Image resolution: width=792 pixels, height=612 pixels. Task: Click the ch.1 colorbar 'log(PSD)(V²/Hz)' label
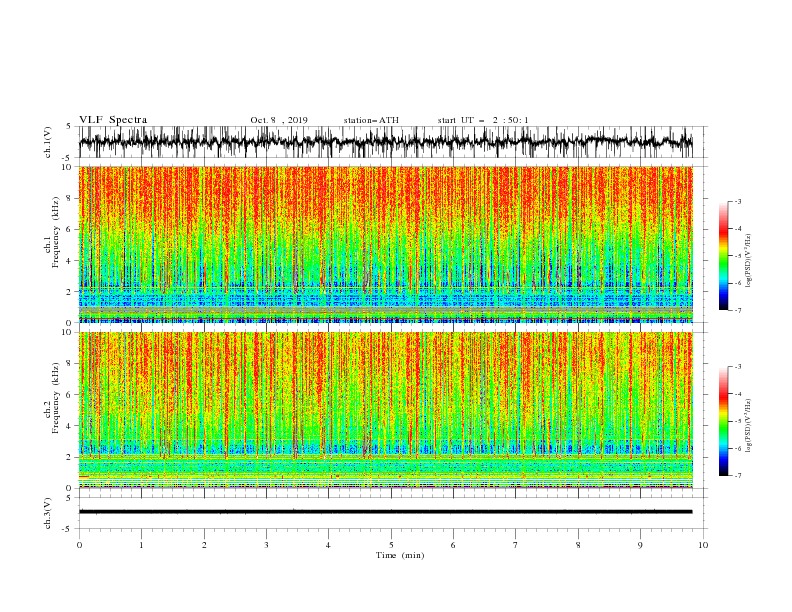pos(748,261)
